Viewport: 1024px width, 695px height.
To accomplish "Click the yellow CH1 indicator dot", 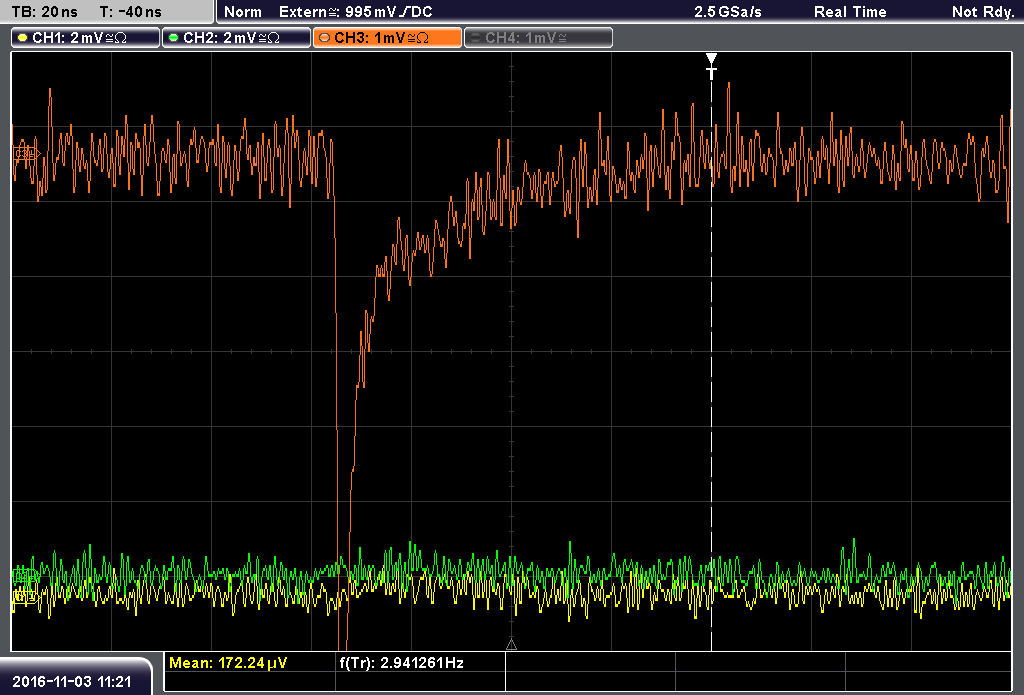I will (23, 38).
